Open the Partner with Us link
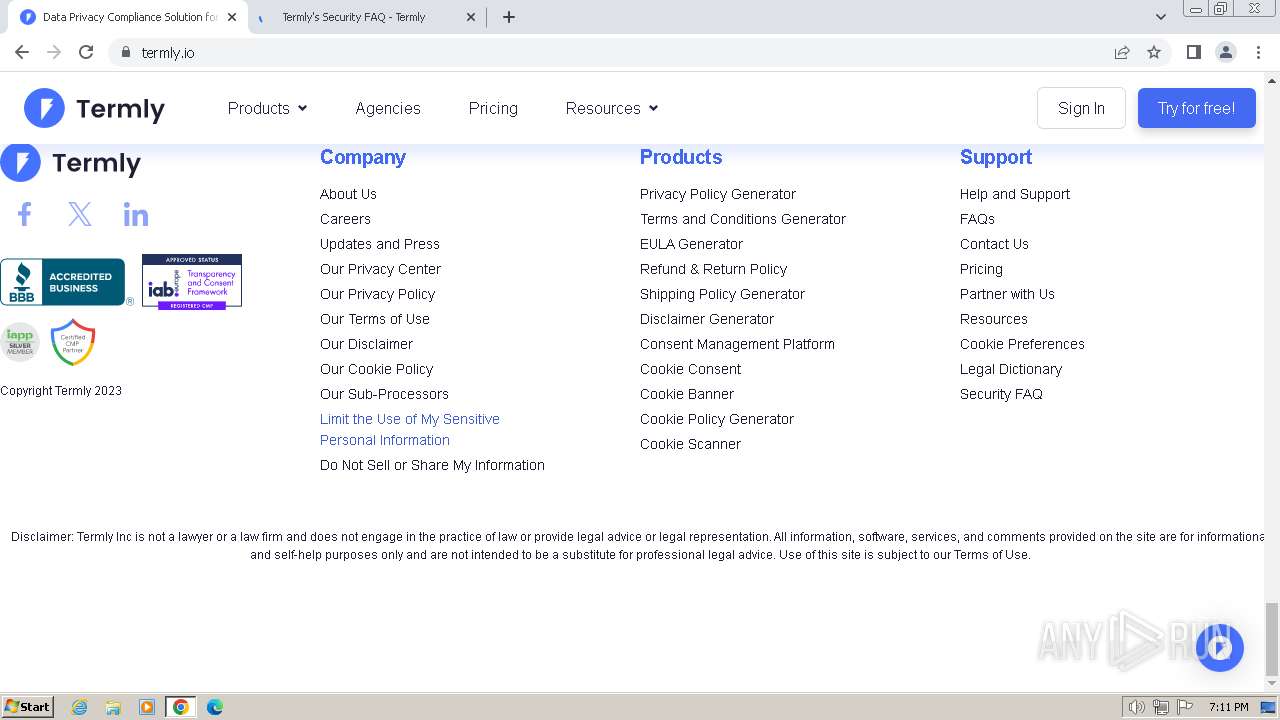Image resolution: width=1280 pixels, height=720 pixels. [x=1007, y=294]
